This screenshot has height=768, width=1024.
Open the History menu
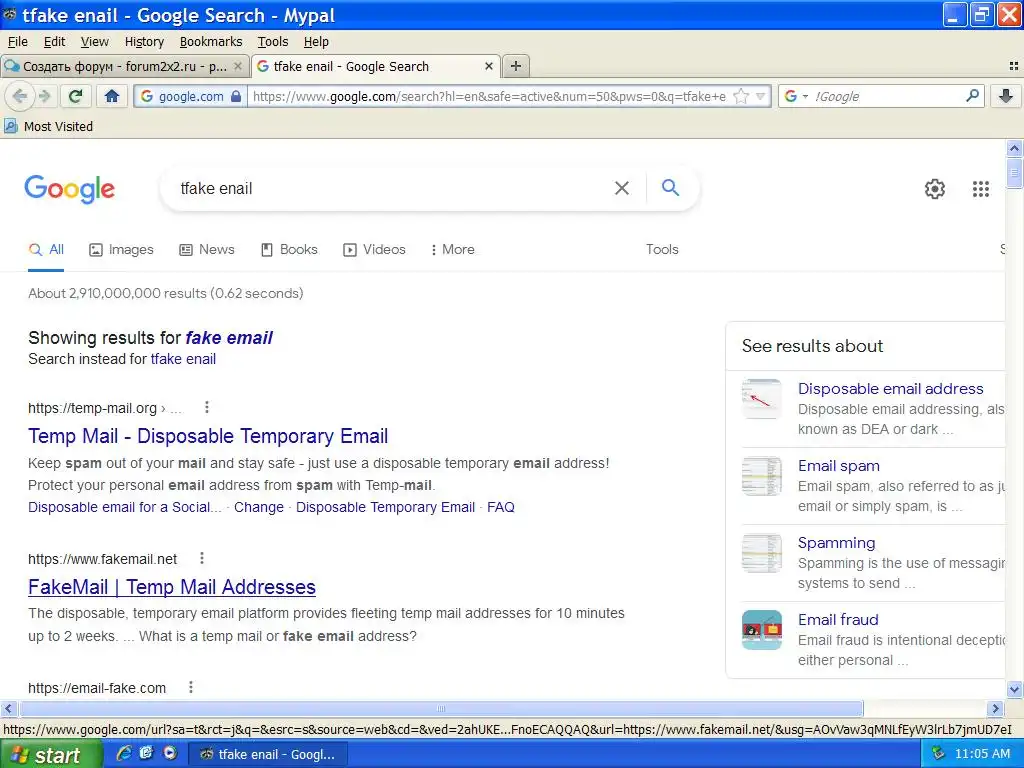click(144, 42)
